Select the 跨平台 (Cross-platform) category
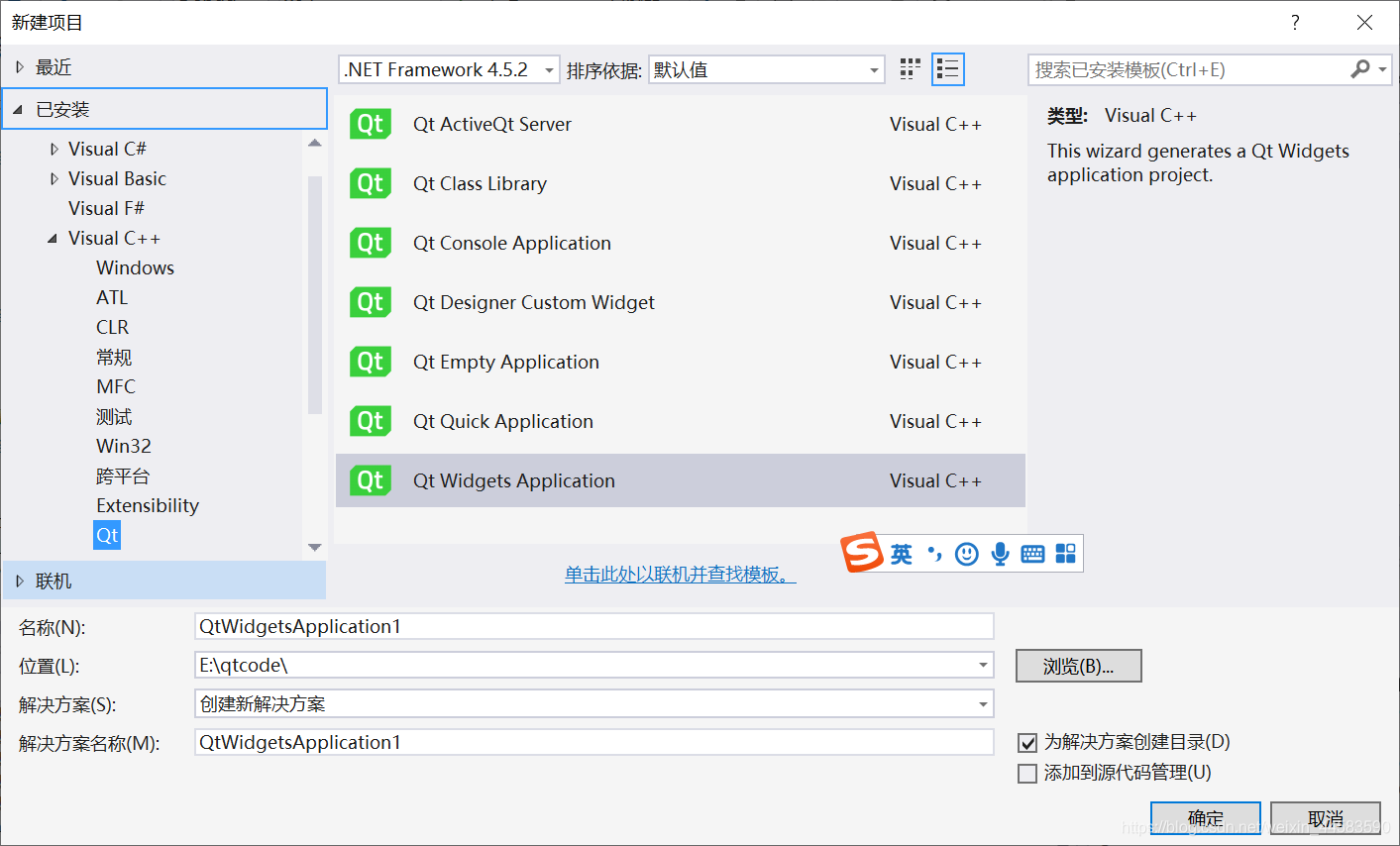Screen dimensions: 1400x846 123,476
